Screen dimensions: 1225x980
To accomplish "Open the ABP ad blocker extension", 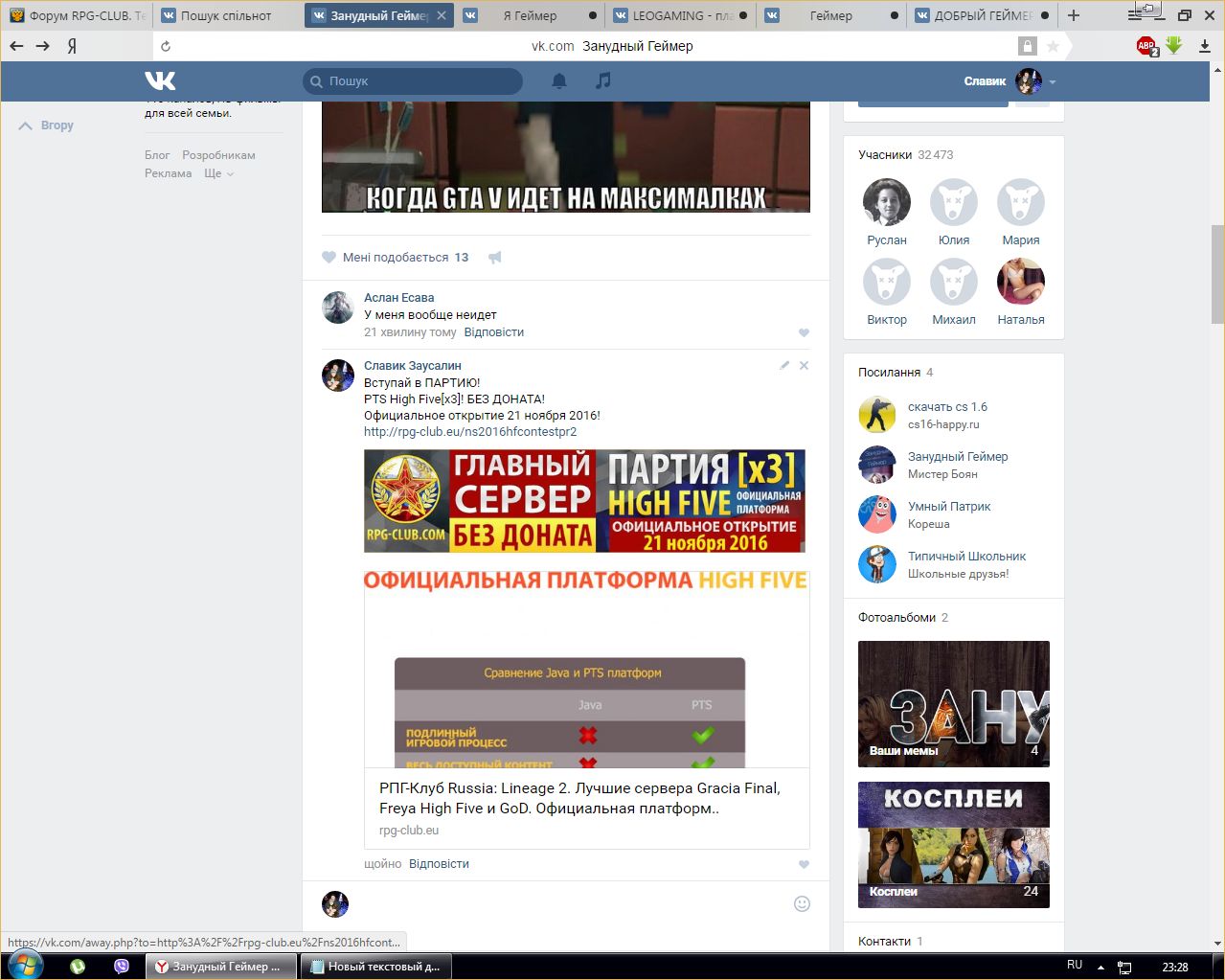I will (1146, 46).
